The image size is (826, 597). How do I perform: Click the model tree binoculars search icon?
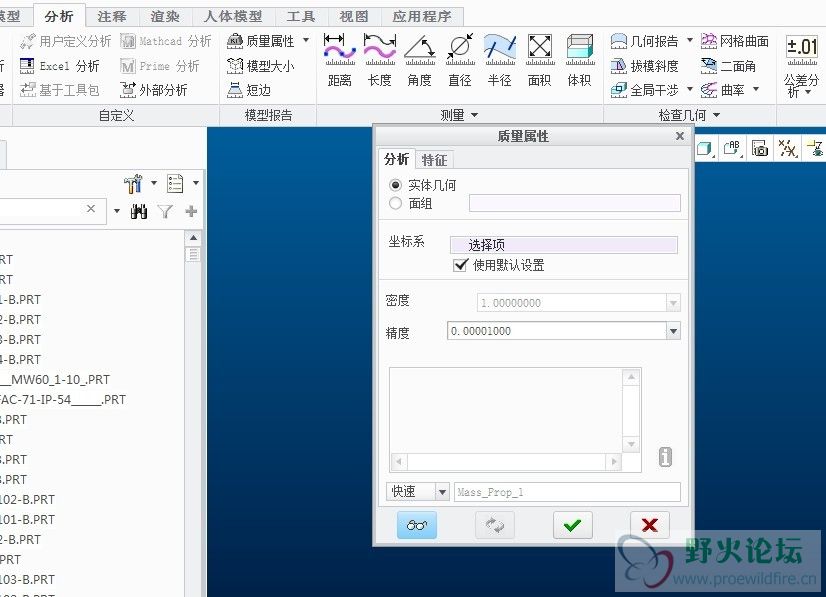pyautogui.click(x=139, y=212)
